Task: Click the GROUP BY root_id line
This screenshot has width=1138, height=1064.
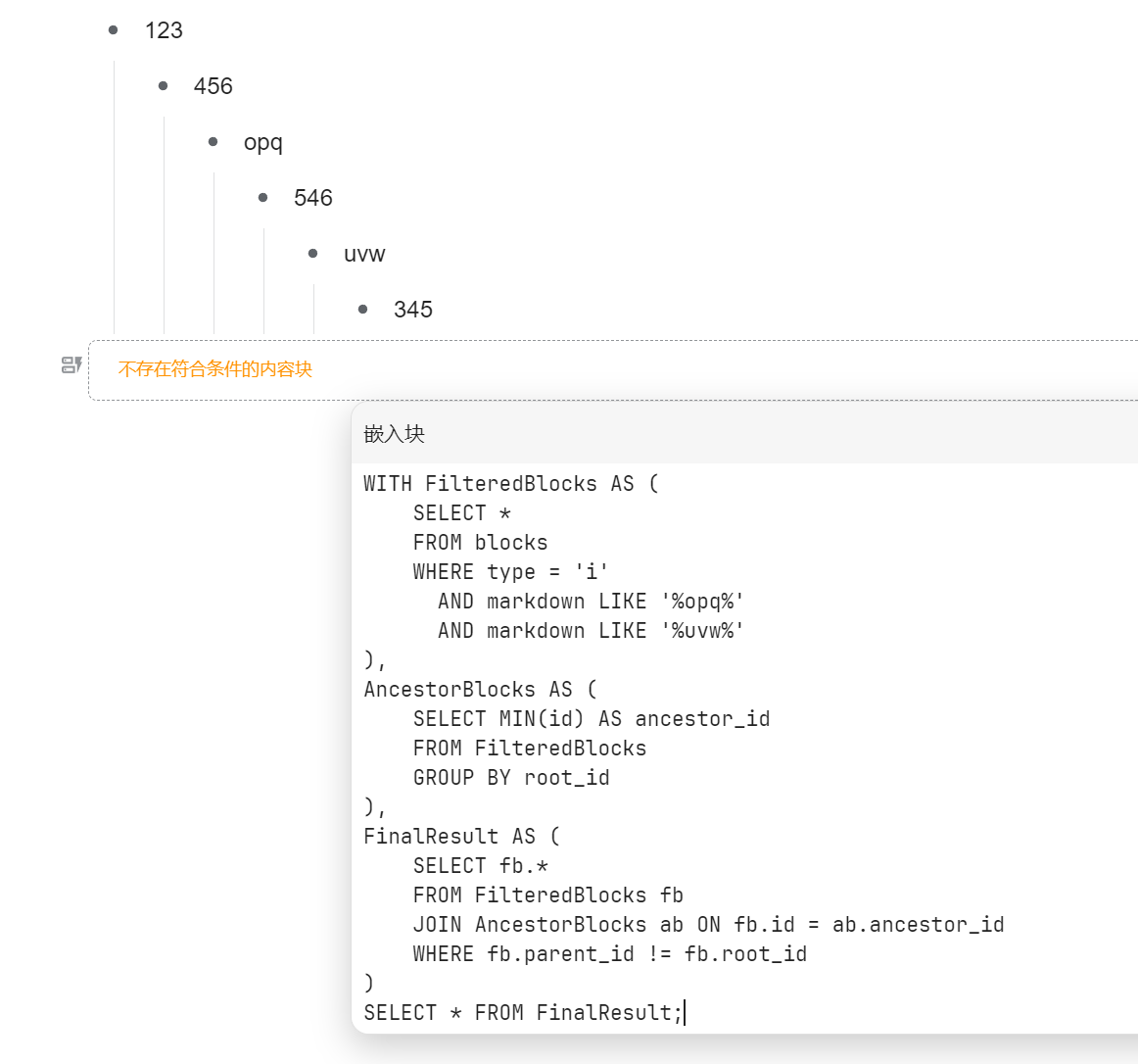Action: coord(510,778)
